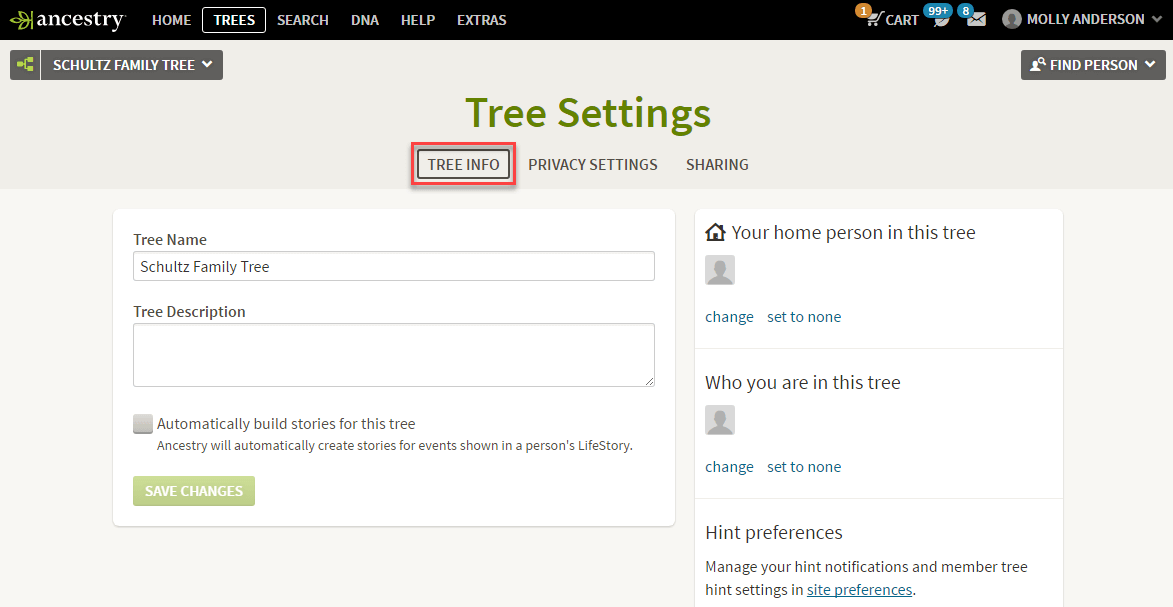Click the Ancestry logo

tap(68, 19)
